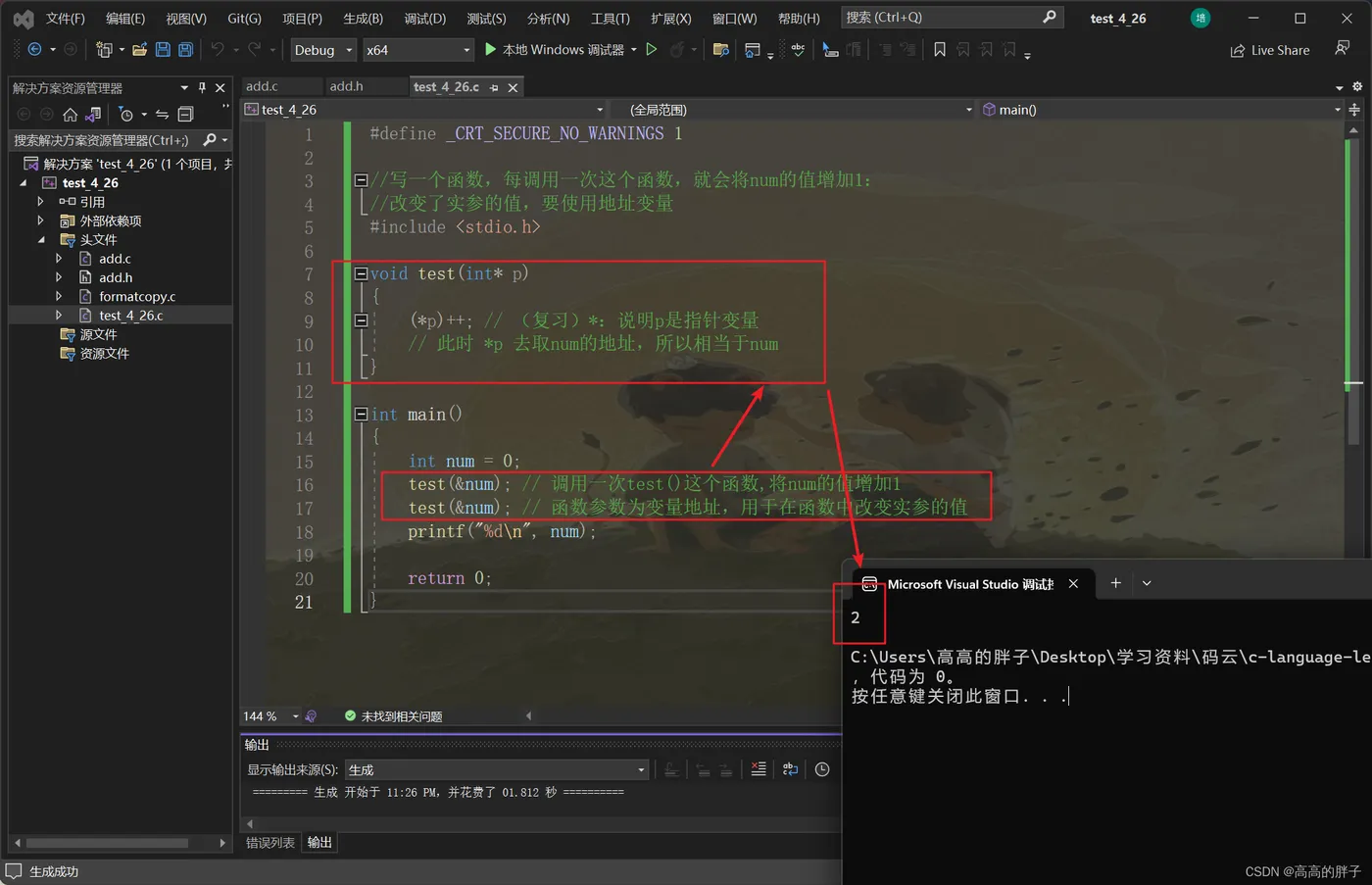This screenshot has width=1372, height=885.
Task: Collapse the main function fold marker
Action: (361, 415)
